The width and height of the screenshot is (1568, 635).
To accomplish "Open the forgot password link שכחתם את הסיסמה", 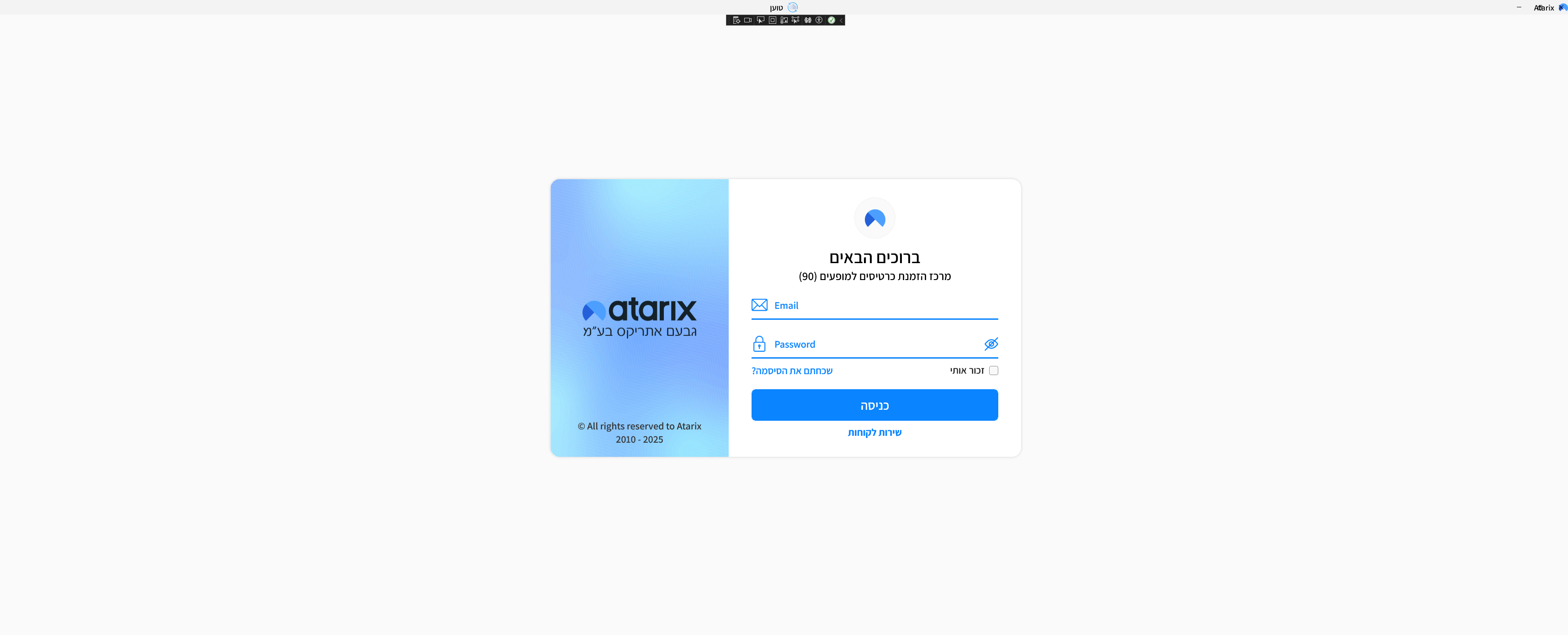I will tap(792, 371).
